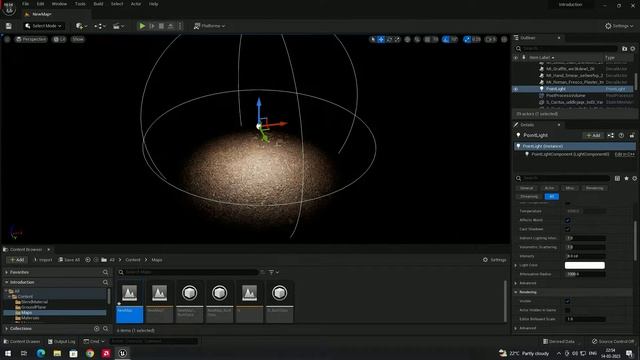Toggle scale snapping
This screenshot has width=640, height=360.
[x=467, y=39]
